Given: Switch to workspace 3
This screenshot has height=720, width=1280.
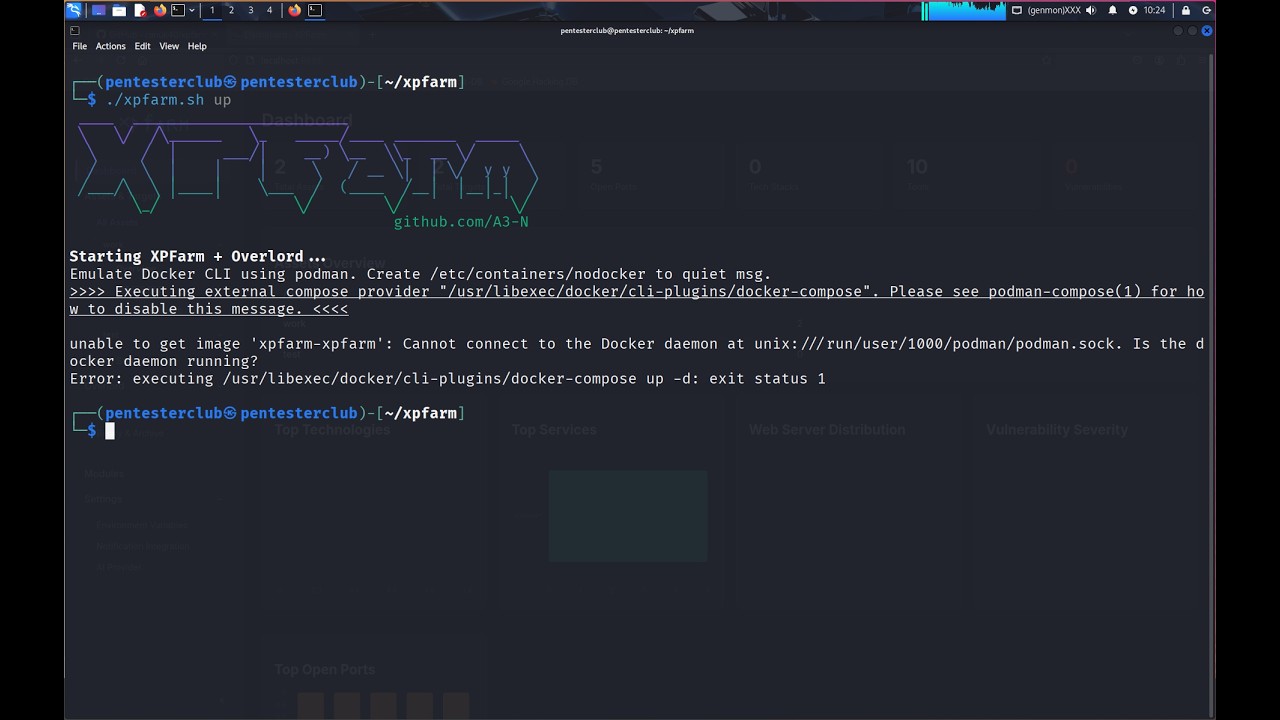Looking at the screenshot, I should pos(250,10).
